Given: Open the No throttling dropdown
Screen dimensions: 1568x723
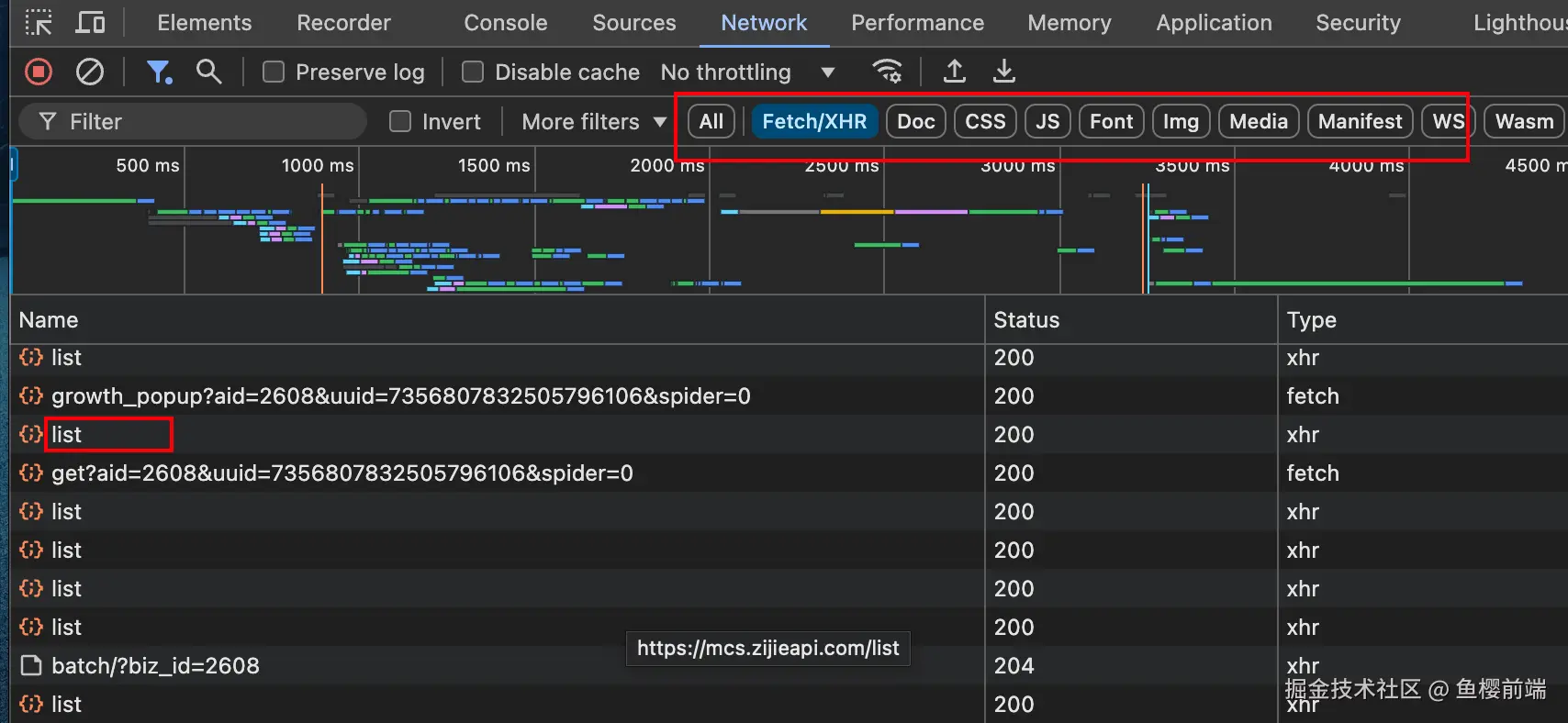Looking at the screenshot, I should coord(748,72).
